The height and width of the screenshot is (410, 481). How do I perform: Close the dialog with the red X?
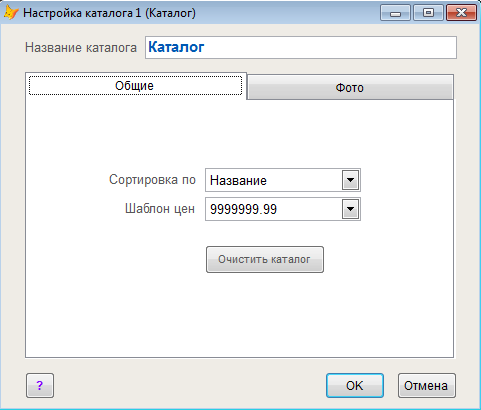coord(461,13)
